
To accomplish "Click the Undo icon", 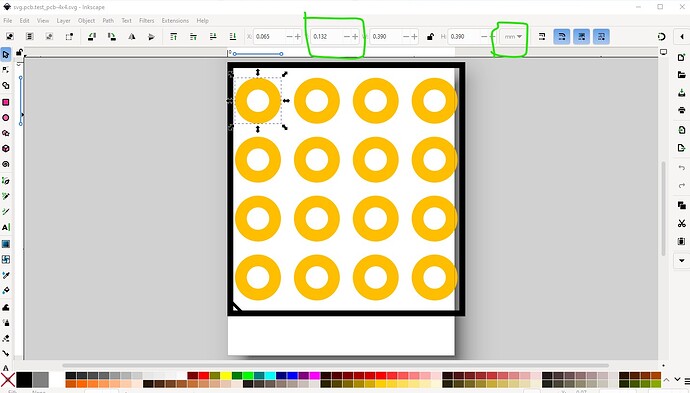I will pyautogui.click(x=682, y=168).
